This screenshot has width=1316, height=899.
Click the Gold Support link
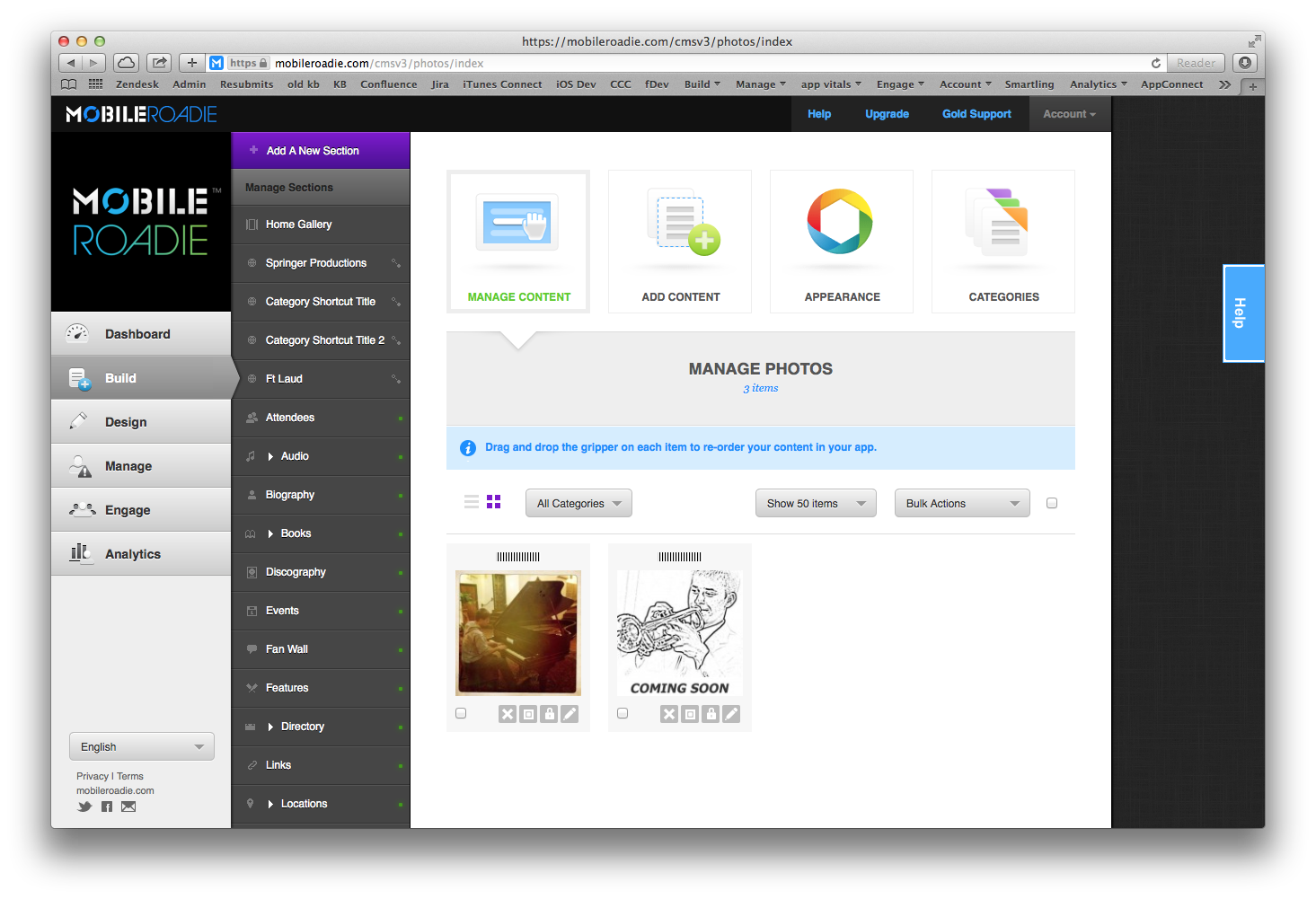tap(976, 114)
